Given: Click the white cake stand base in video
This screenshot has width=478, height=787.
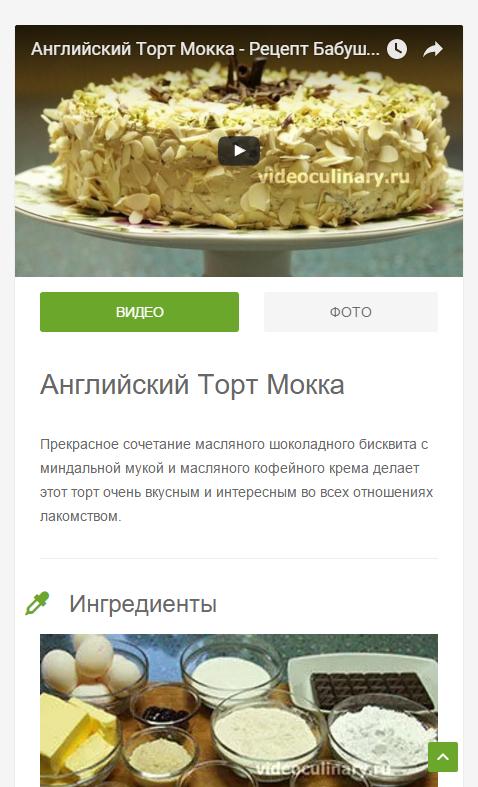Looking at the screenshot, I should tap(247, 263).
